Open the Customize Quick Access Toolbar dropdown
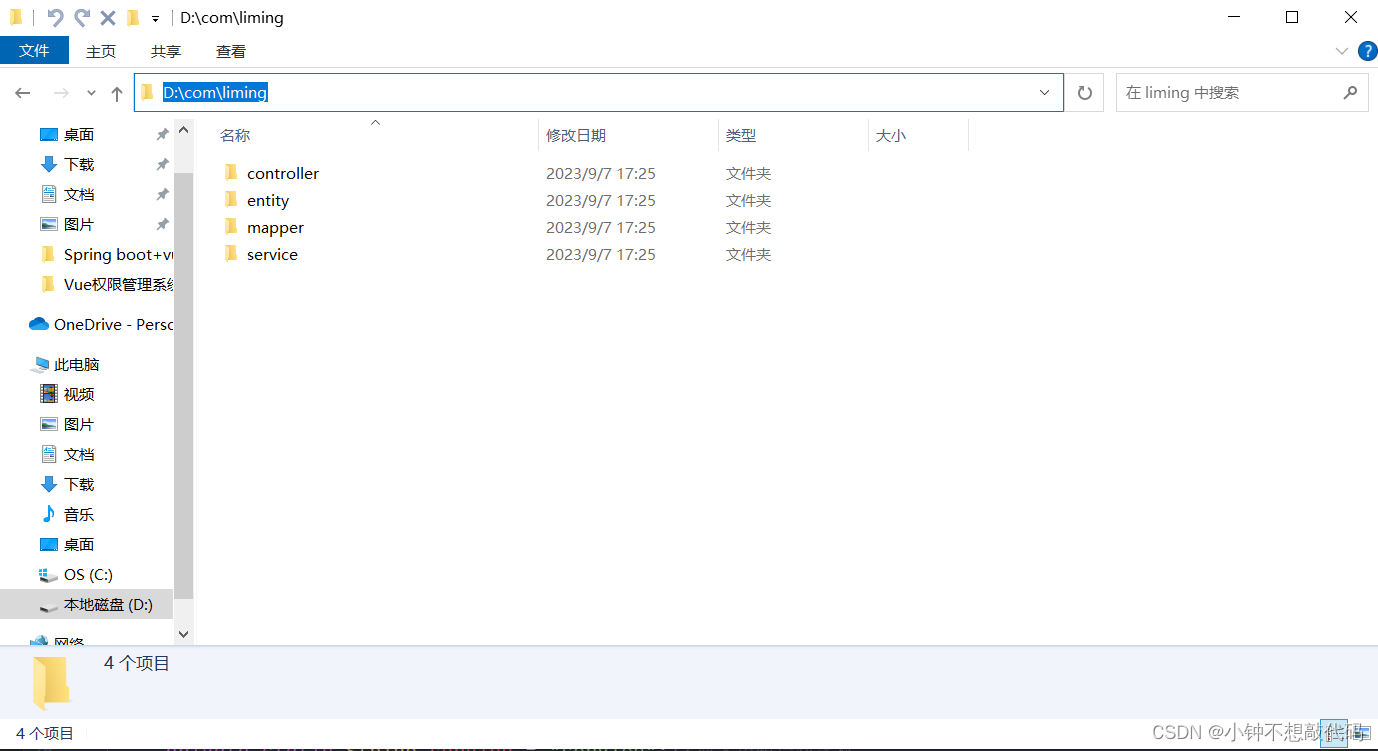The height and width of the screenshot is (751, 1378). (155, 19)
